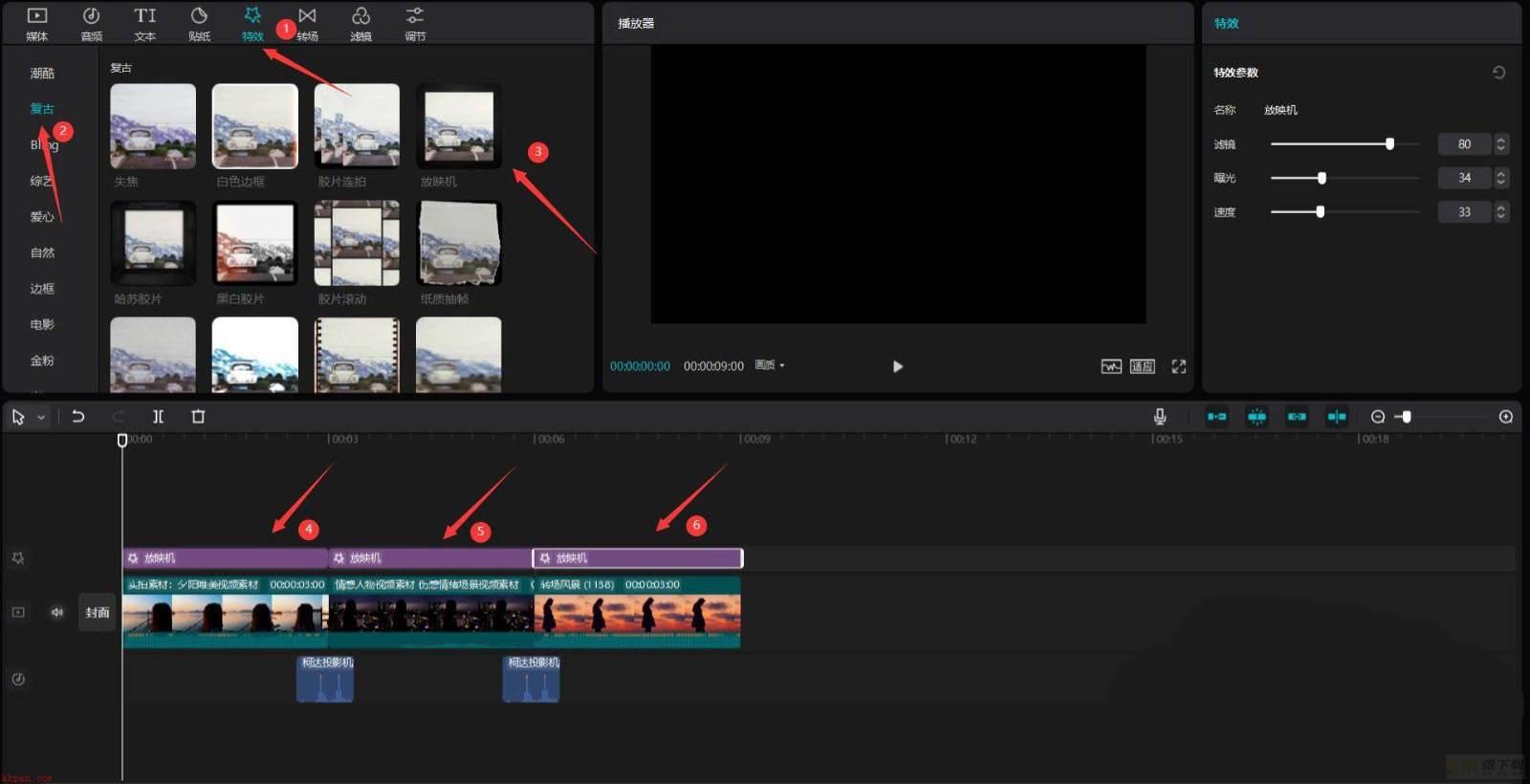Adjust the 滤镜 slider handle
The width and height of the screenshot is (1530, 784).
1389,144
